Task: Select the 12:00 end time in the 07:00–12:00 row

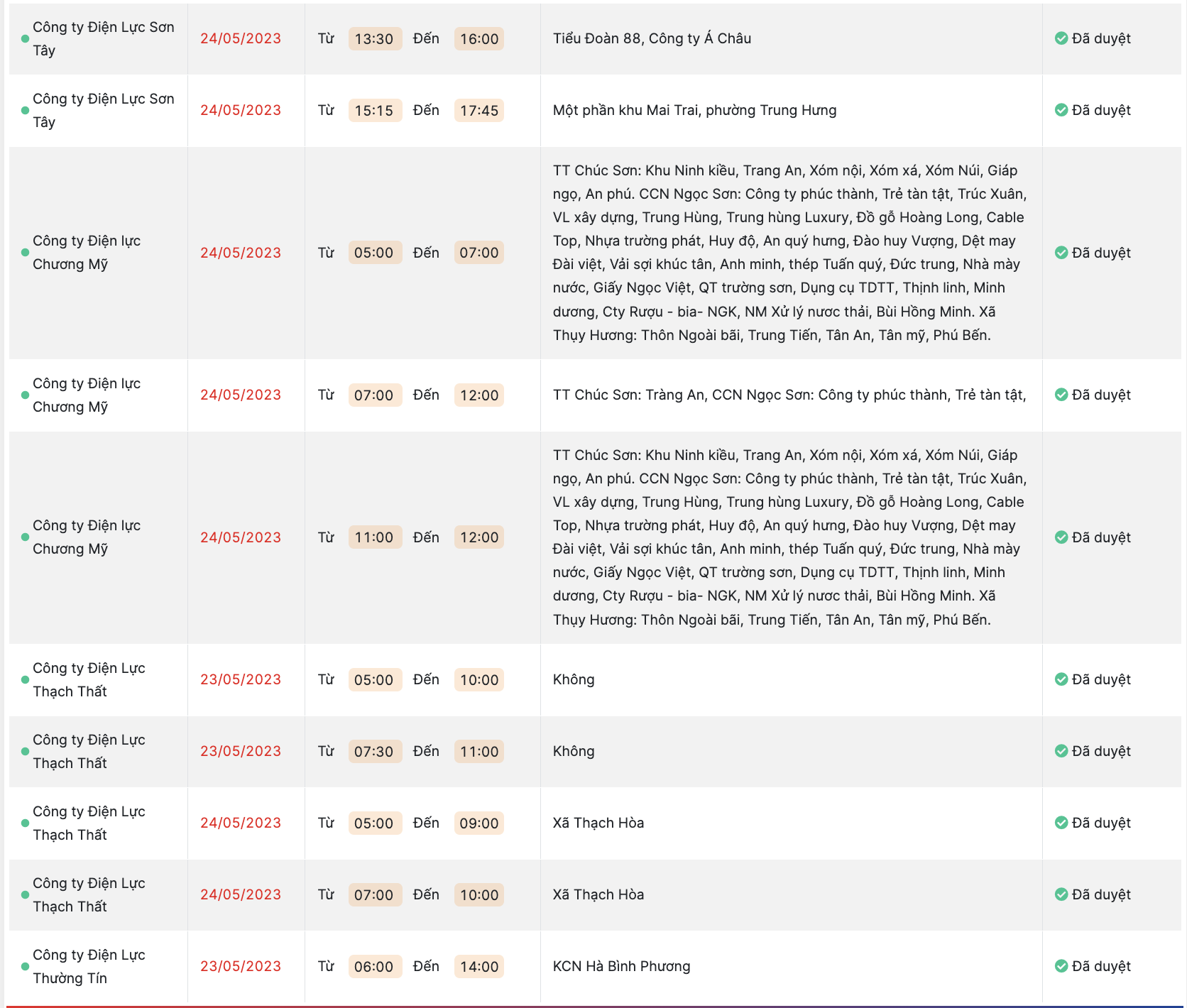Action: [479, 395]
